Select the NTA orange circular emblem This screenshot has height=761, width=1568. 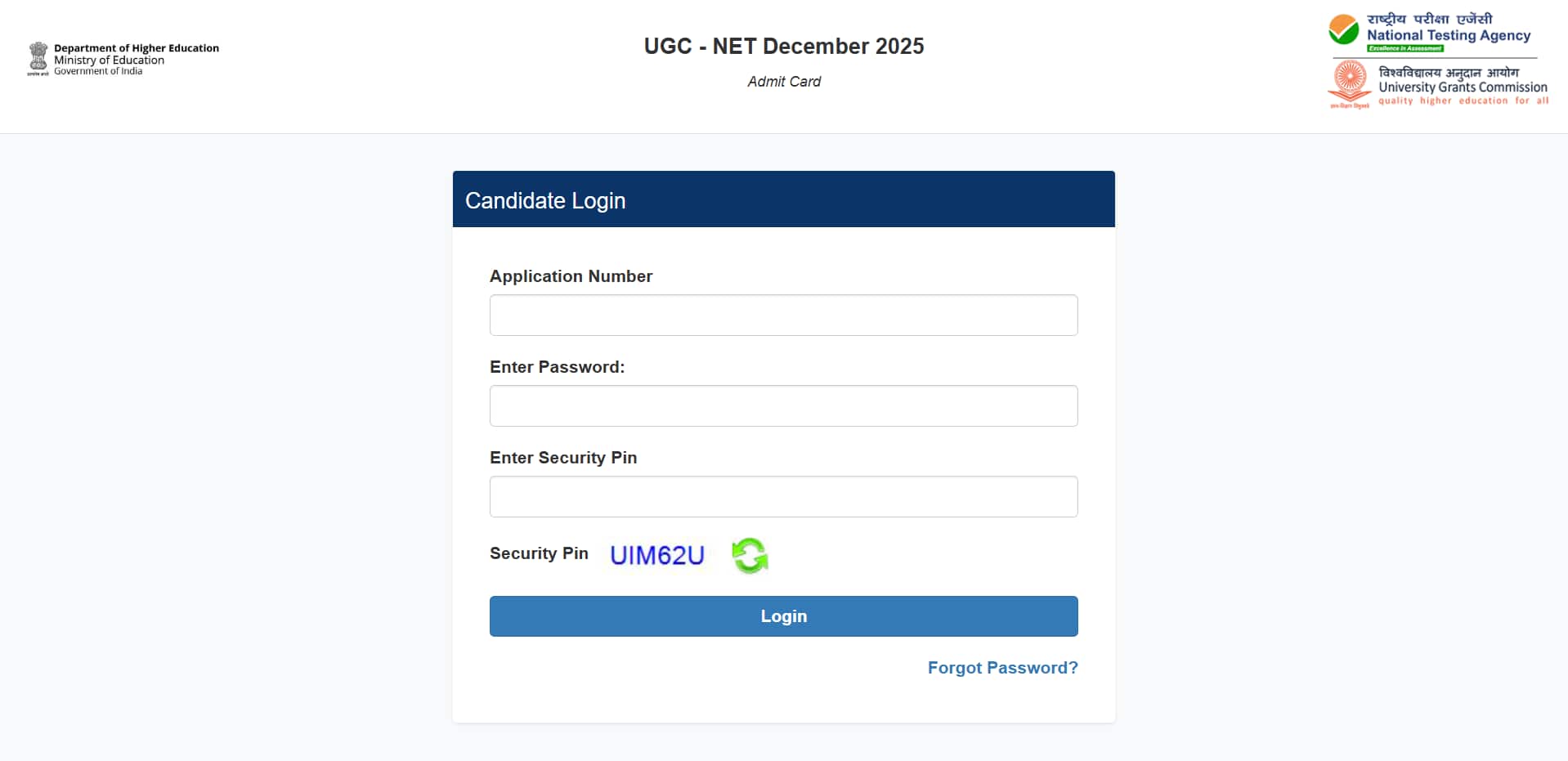click(x=1343, y=30)
